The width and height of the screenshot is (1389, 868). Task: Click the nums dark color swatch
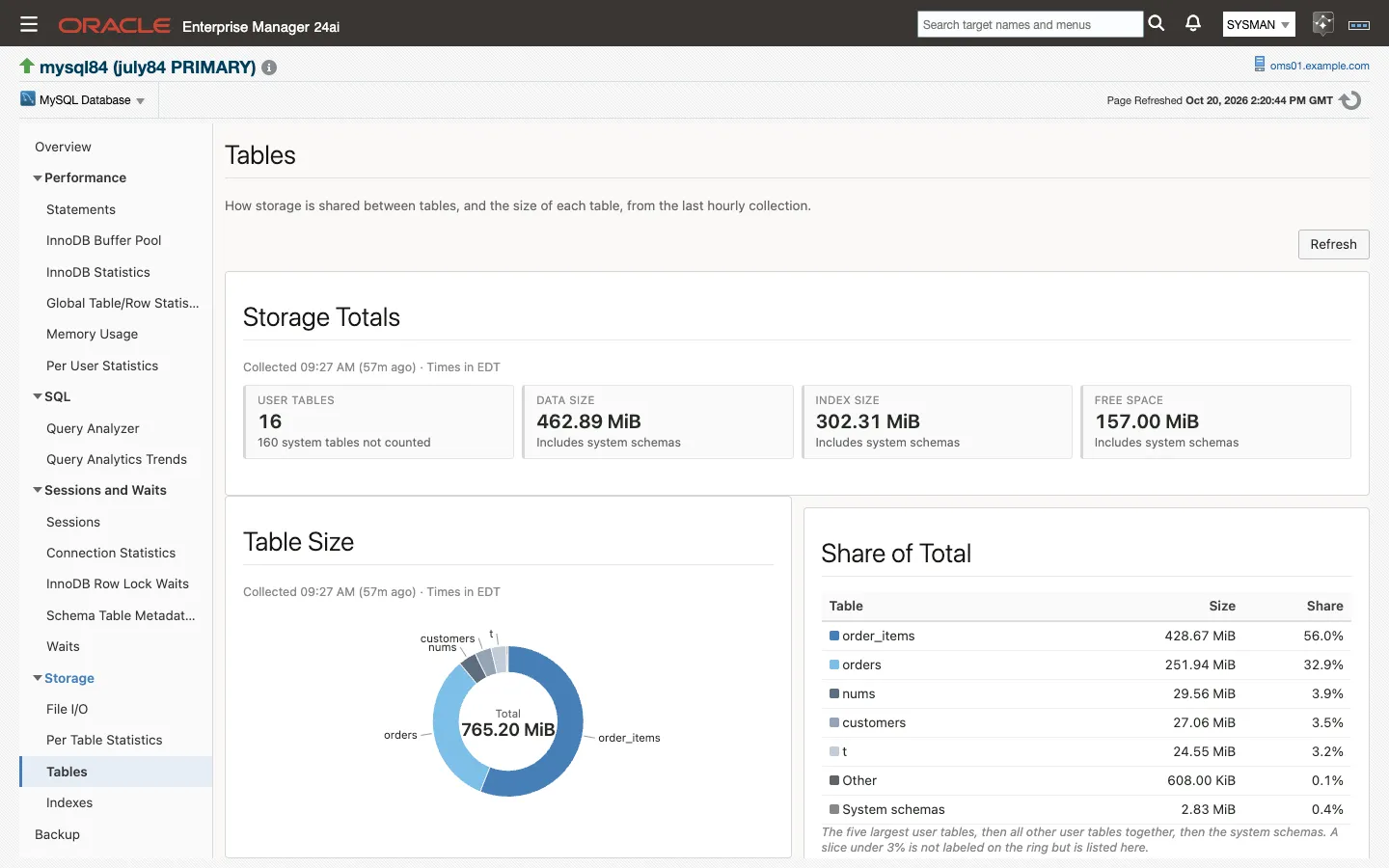point(834,693)
